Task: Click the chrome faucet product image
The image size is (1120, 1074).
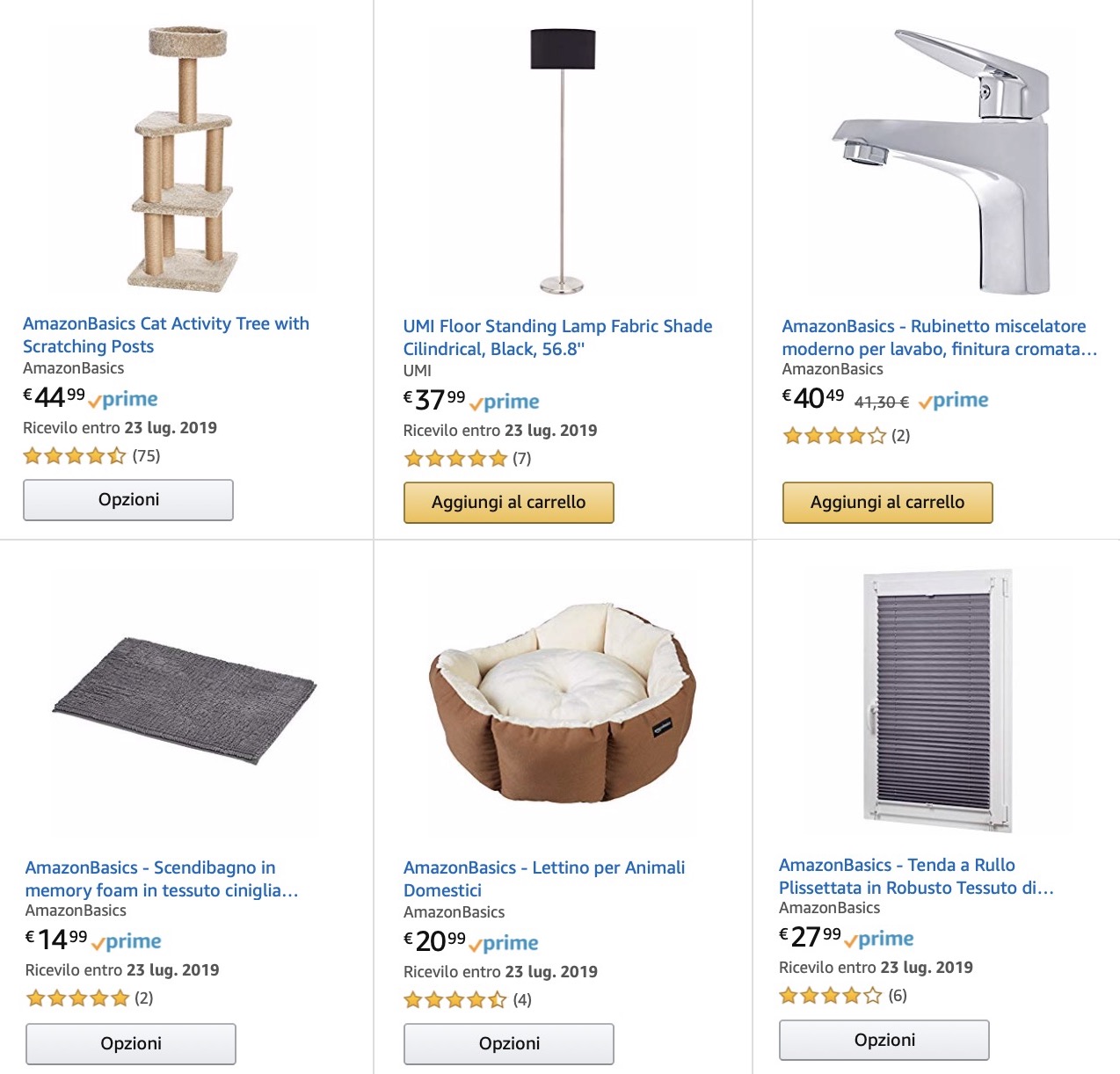Action: point(942,162)
